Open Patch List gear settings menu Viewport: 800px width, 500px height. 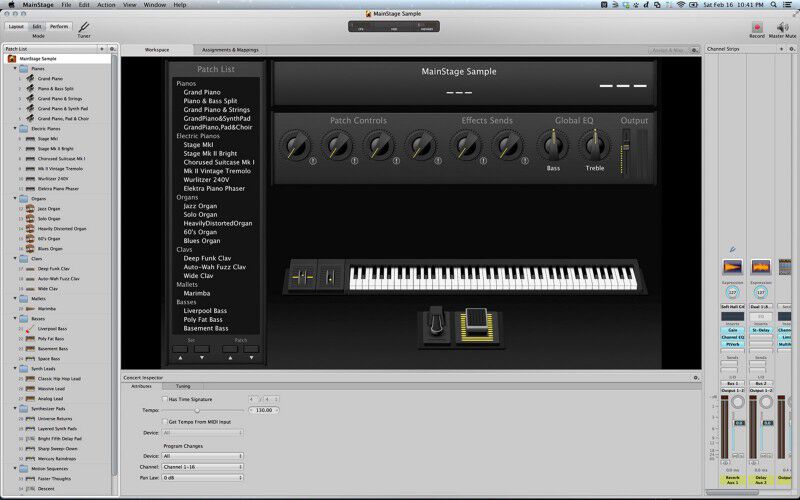(112, 49)
